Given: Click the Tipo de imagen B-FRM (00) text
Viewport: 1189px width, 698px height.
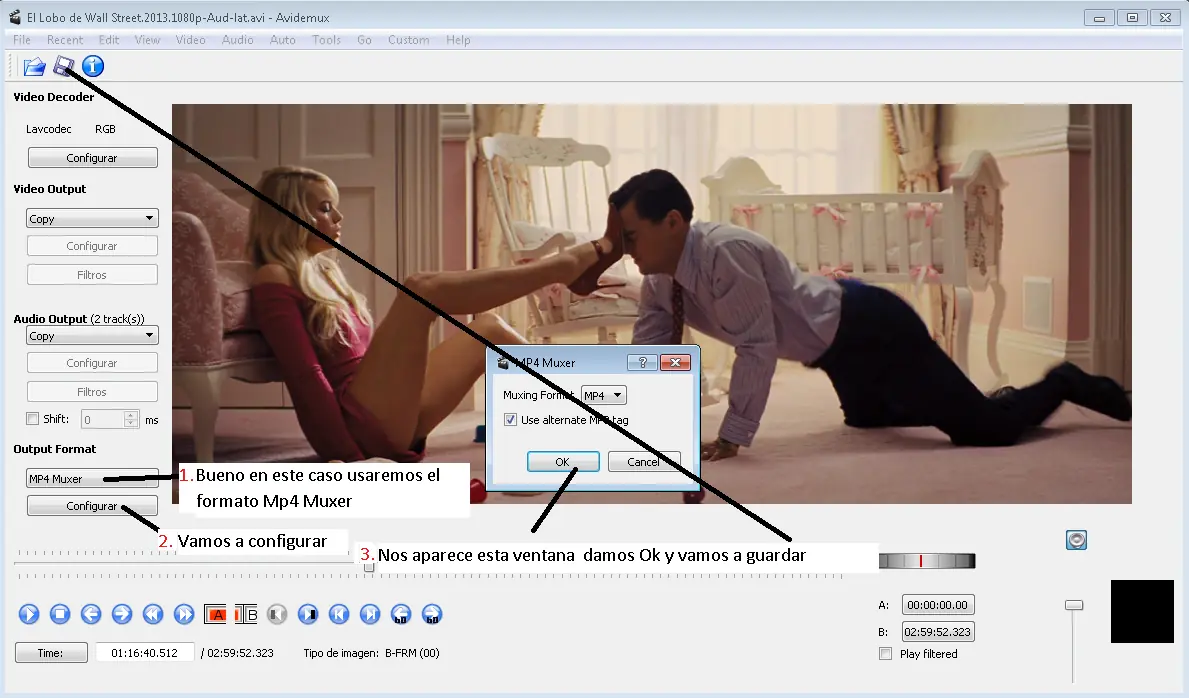Looking at the screenshot, I should pyautogui.click(x=372, y=652).
